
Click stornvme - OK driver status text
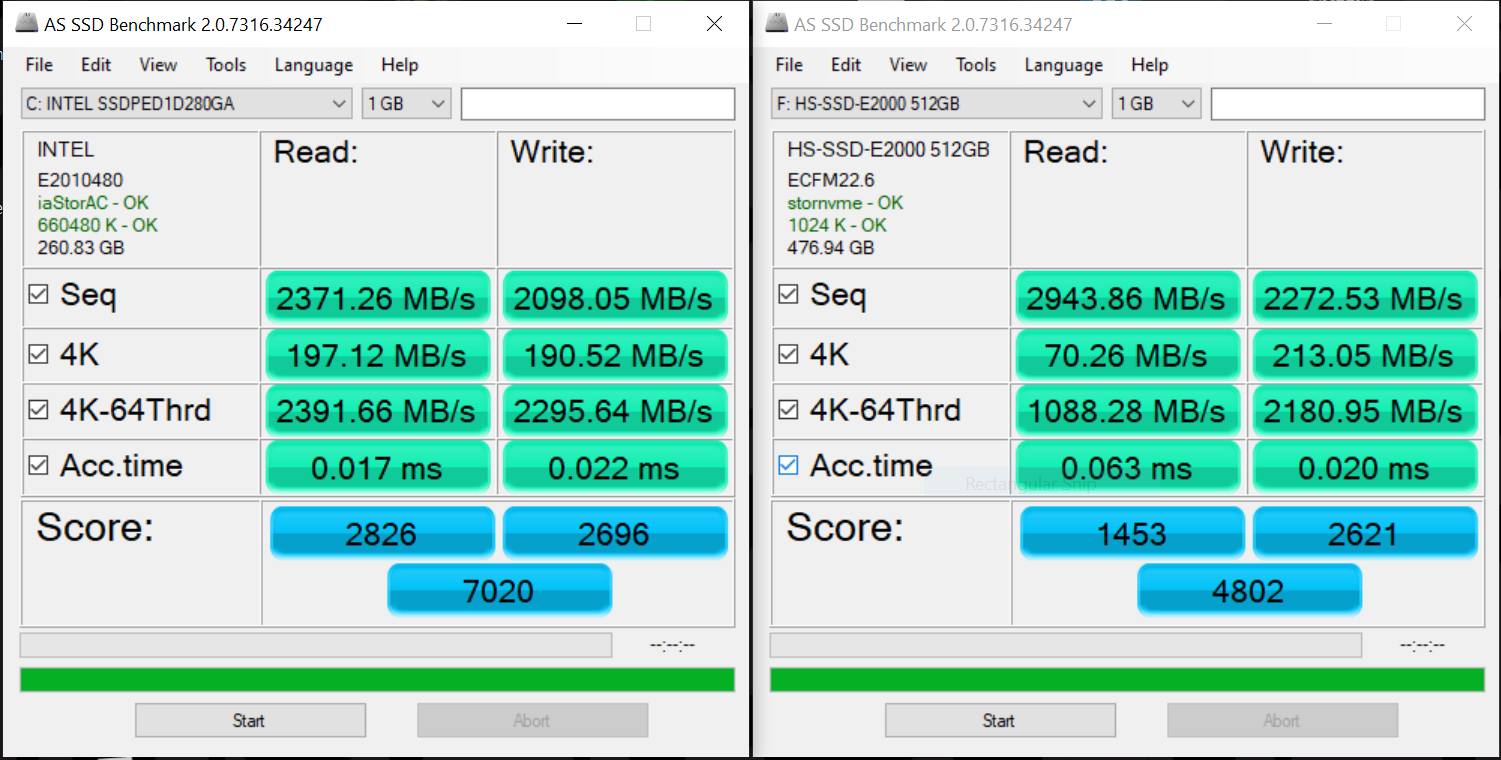point(845,203)
